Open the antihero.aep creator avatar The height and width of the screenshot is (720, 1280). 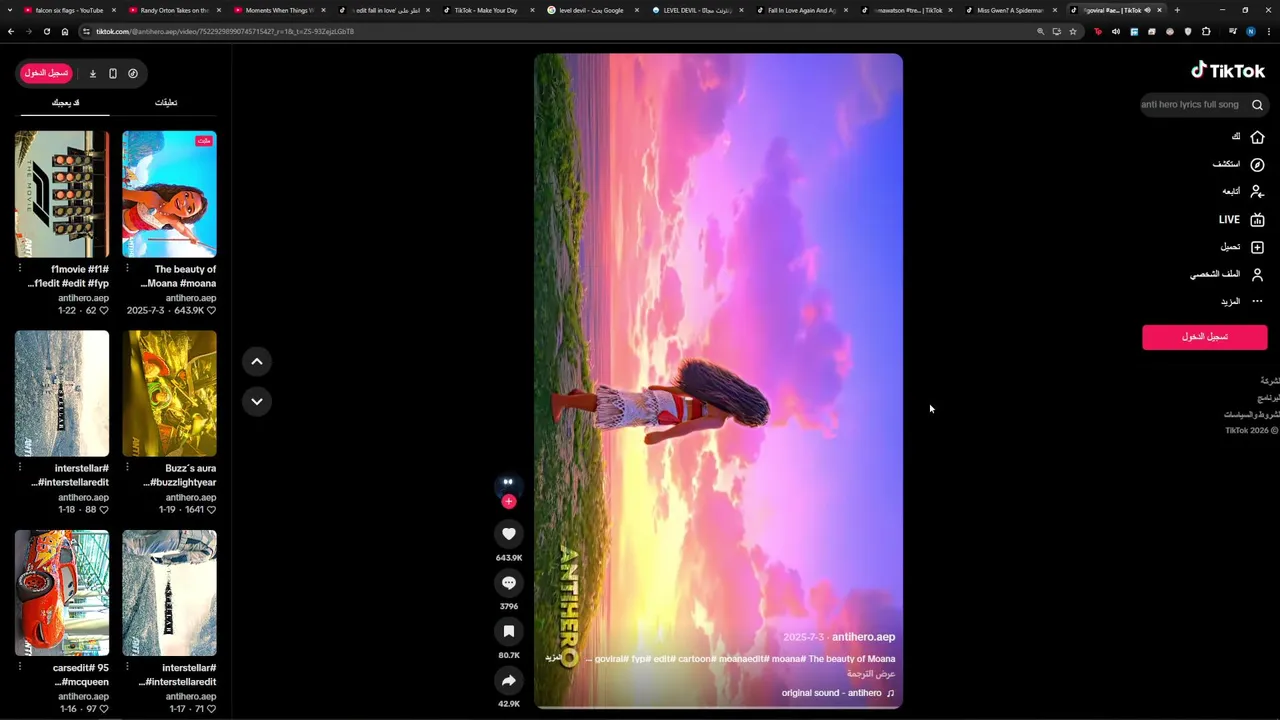point(509,485)
